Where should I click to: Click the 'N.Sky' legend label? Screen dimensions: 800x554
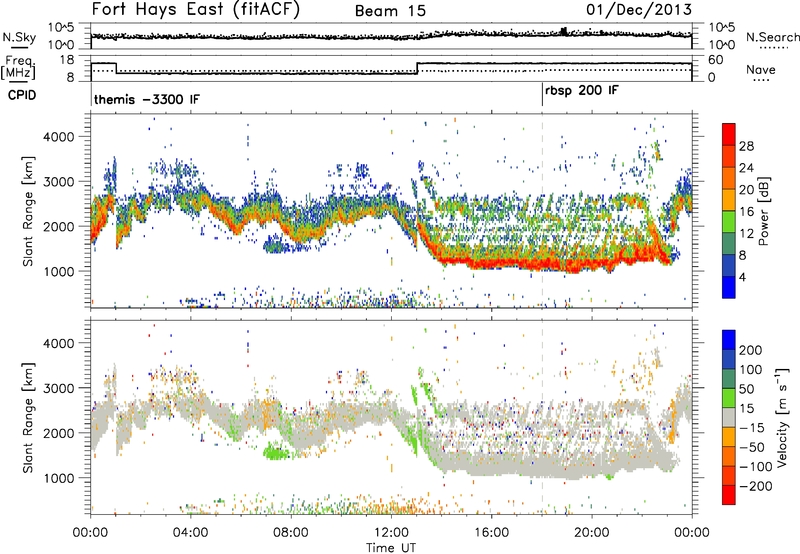pos(19,37)
